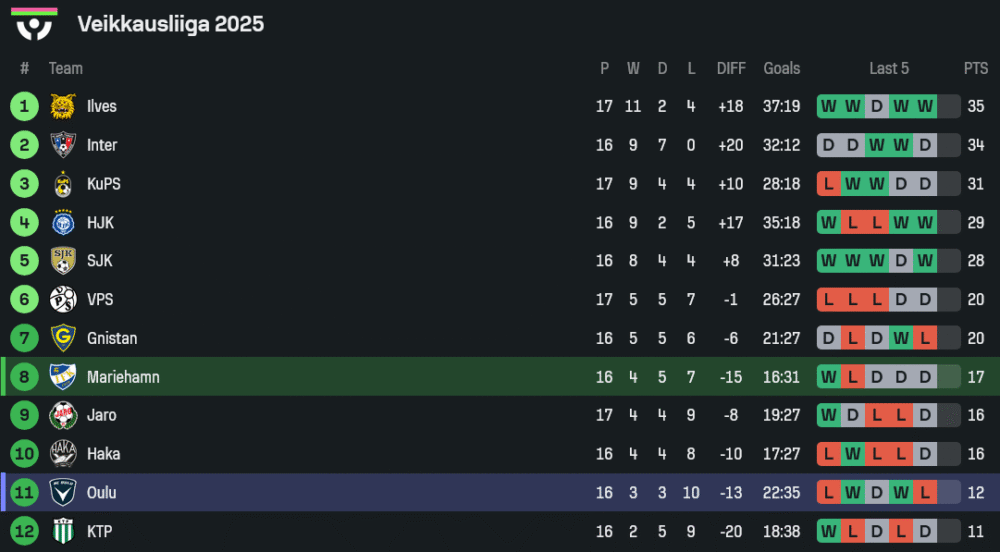Click the HJK team crest
The height and width of the screenshot is (552, 1000).
63,222
